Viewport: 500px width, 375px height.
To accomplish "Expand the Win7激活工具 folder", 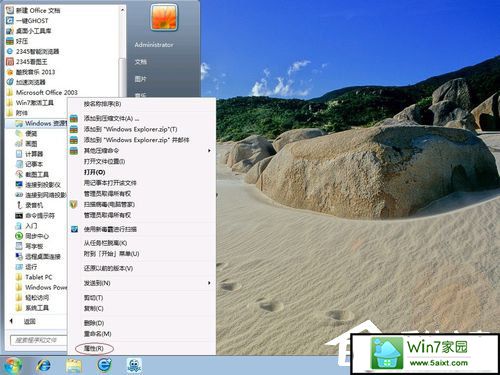I will click(30, 103).
